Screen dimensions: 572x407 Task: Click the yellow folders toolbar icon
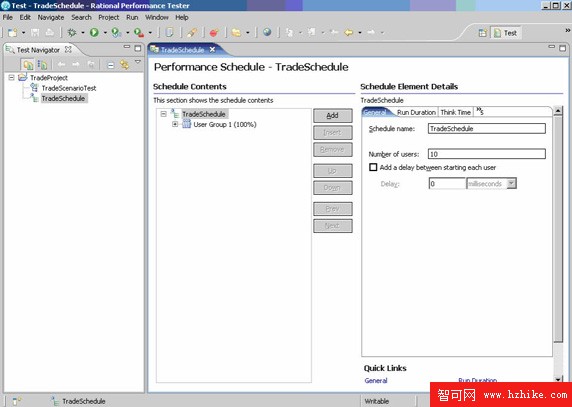tap(237, 32)
